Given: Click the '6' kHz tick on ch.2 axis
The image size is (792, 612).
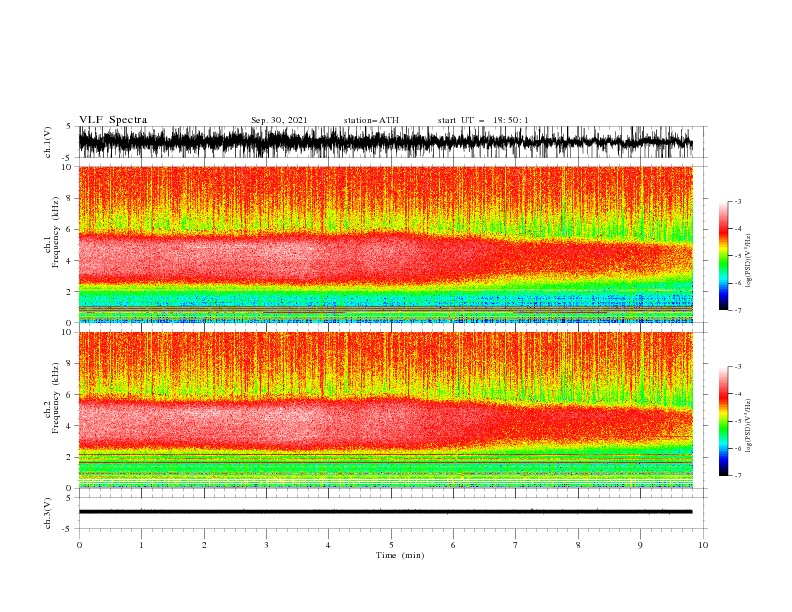Looking at the screenshot, I should 71,395.
